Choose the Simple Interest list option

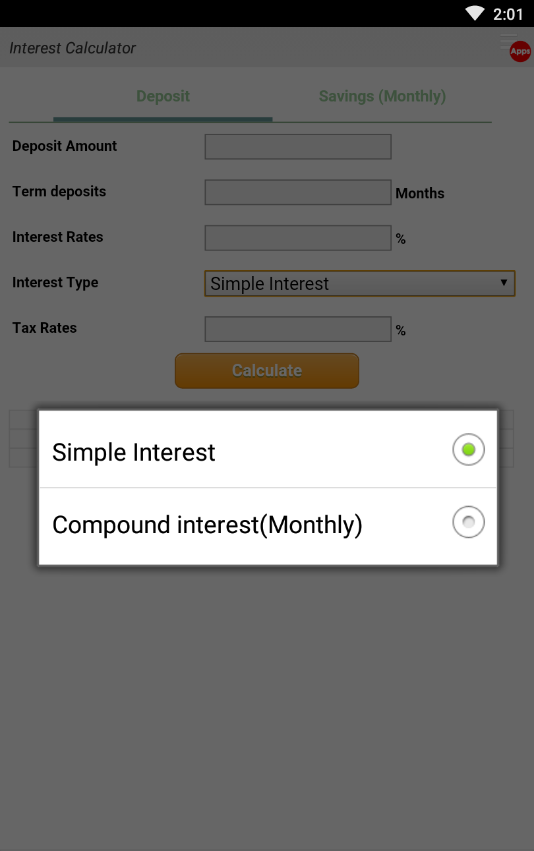coord(268,450)
